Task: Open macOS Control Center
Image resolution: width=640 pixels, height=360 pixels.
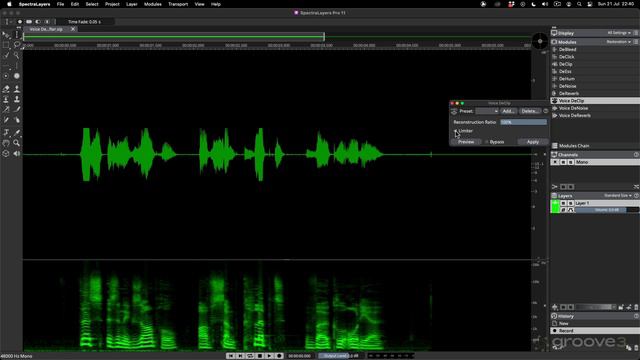Action: (589, 4)
